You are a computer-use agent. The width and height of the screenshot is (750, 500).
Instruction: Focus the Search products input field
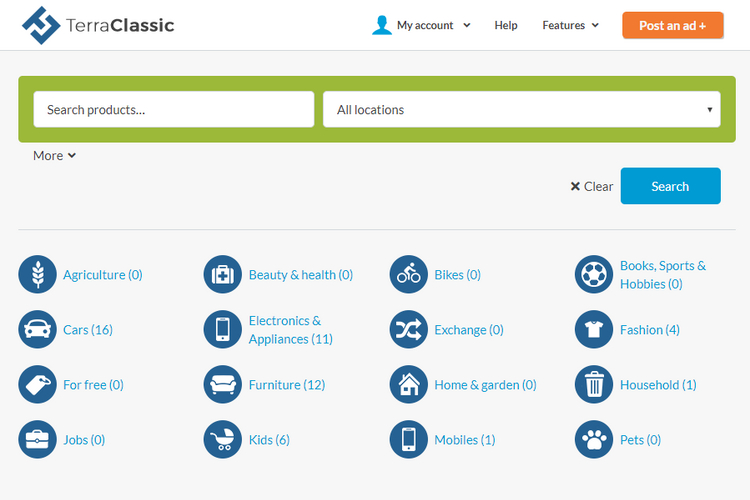pos(174,110)
